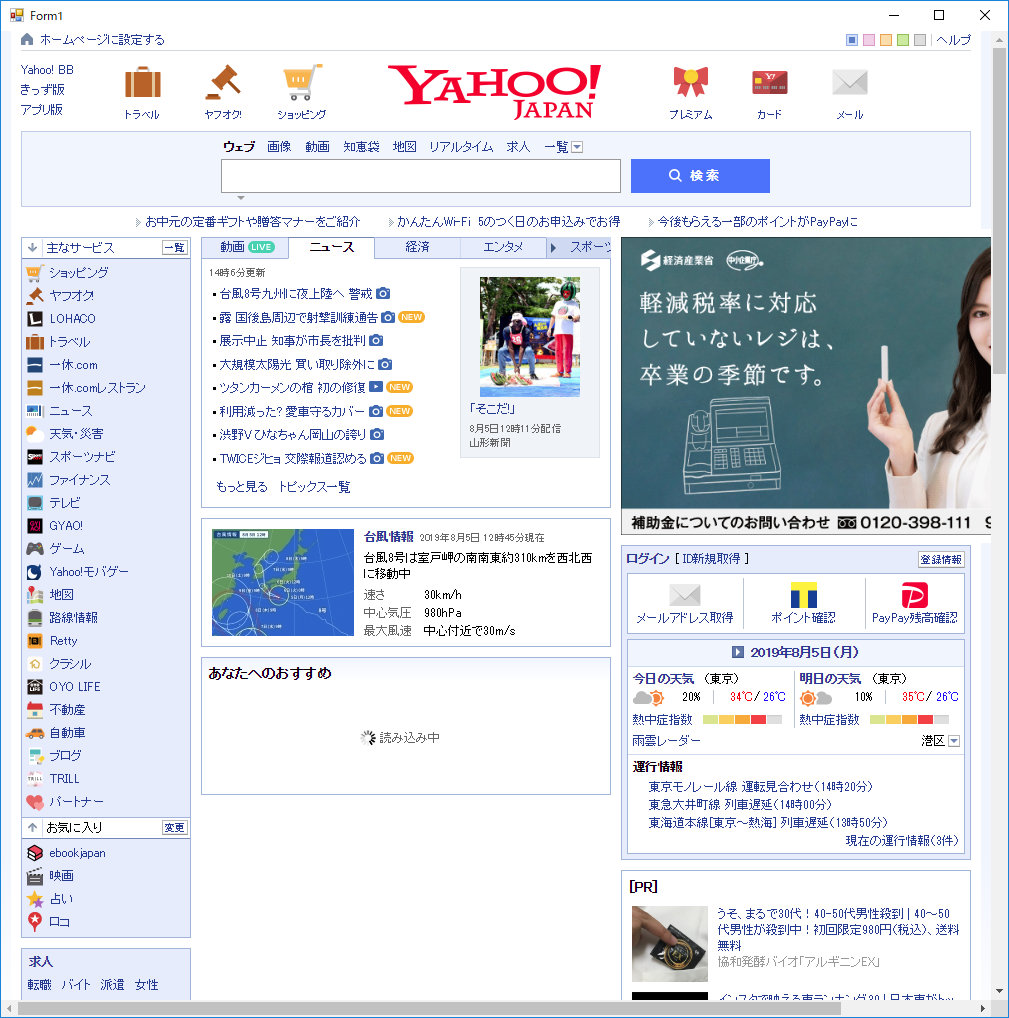Open the watermelon festival news photo thumbnail
The height and width of the screenshot is (1018, 1009).
coord(530,337)
